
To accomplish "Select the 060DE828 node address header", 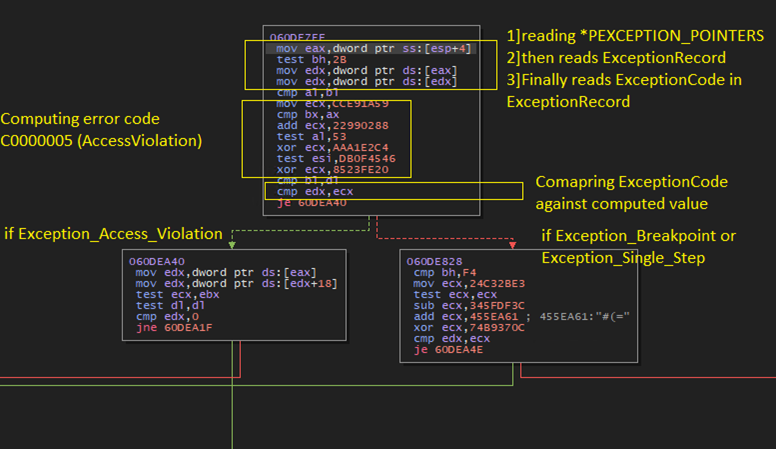I will [434, 261].
